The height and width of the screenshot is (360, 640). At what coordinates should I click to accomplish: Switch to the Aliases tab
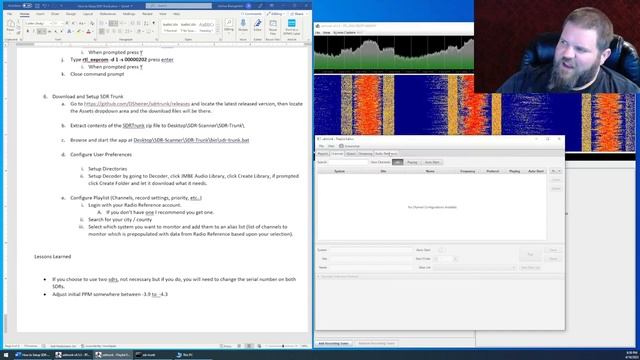tap(351, 153)
